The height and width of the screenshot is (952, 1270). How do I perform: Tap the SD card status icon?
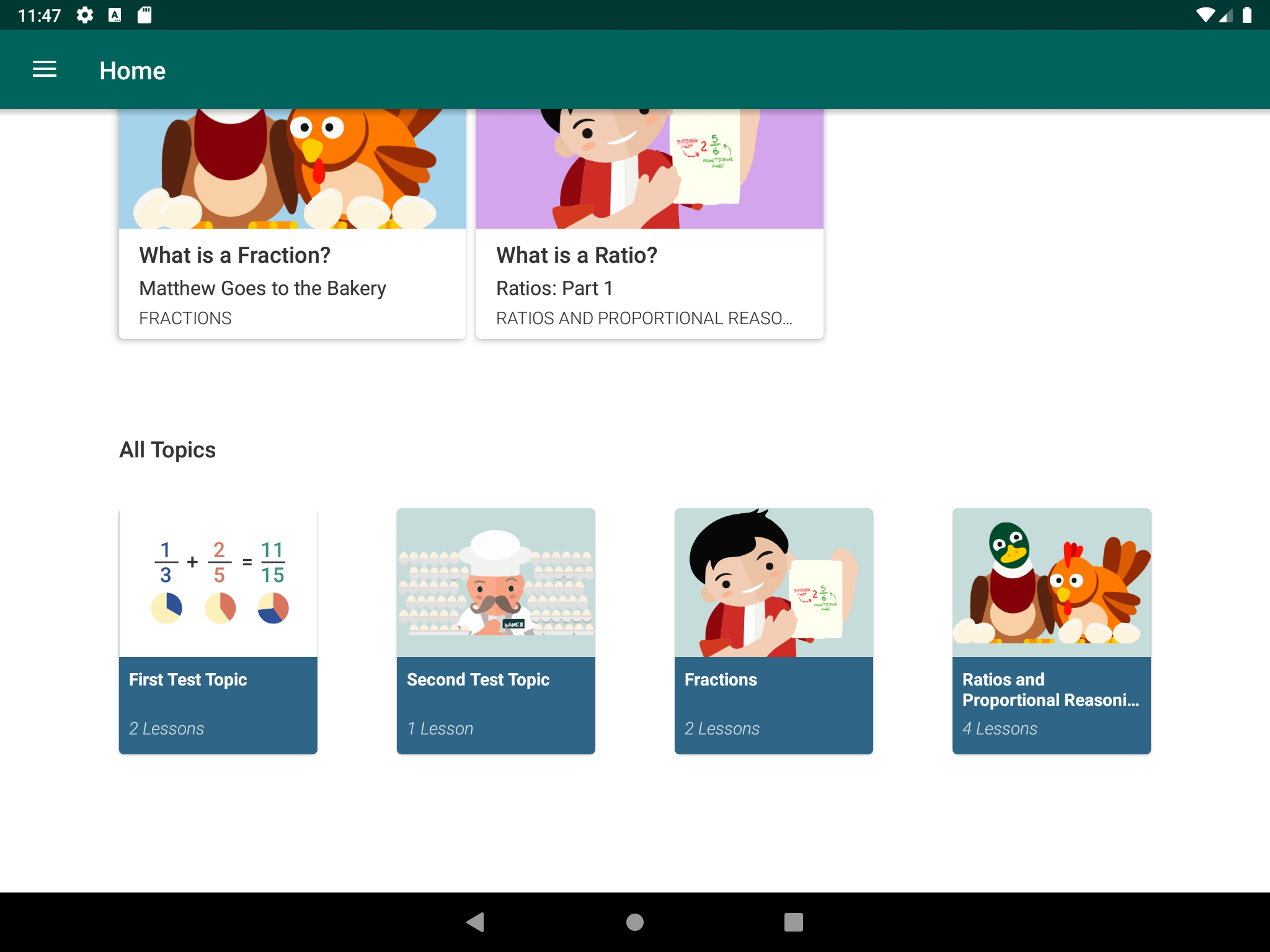[144, 15]
